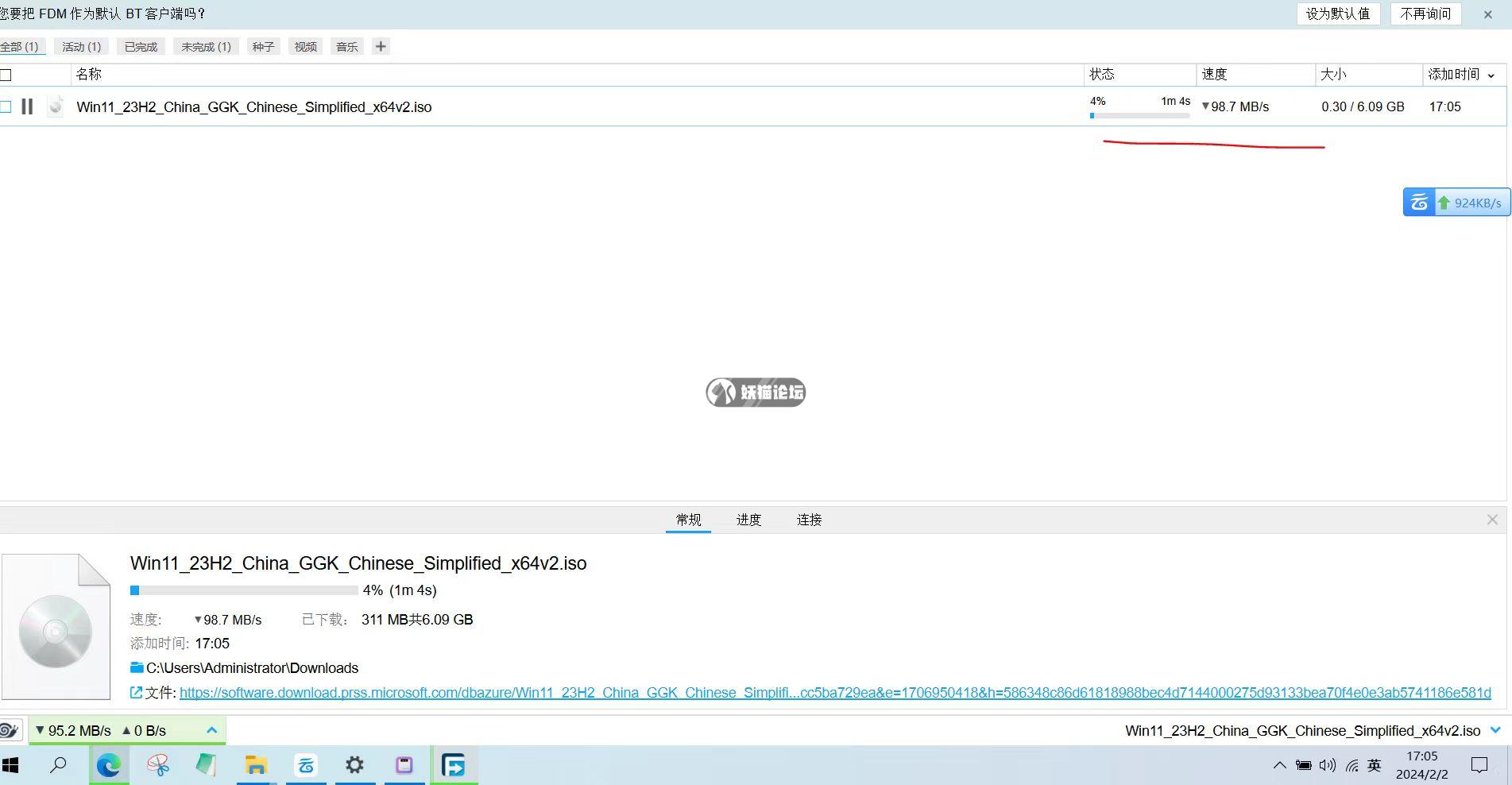Click the 98.7 MB/s speed cell
The width and height of the screenshot is (1512, 785).
(1236, 106)
